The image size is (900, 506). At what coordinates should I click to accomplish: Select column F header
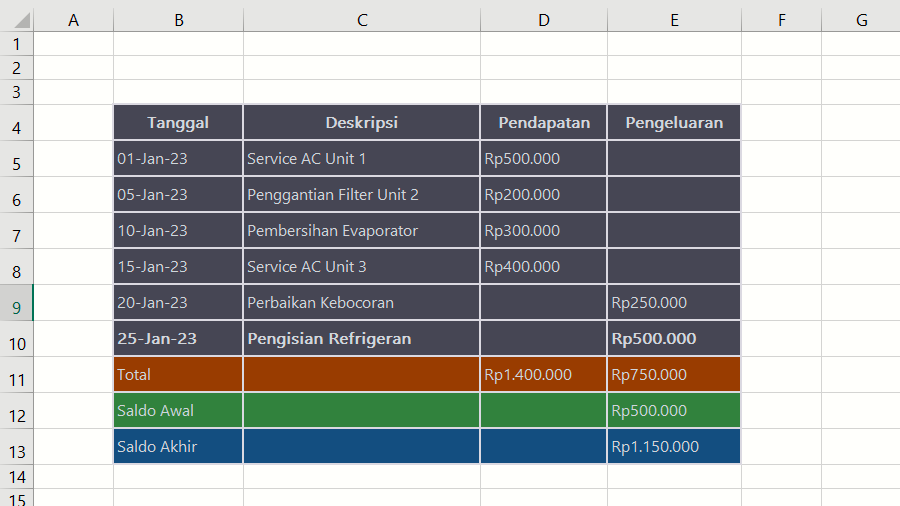[781, 21]
